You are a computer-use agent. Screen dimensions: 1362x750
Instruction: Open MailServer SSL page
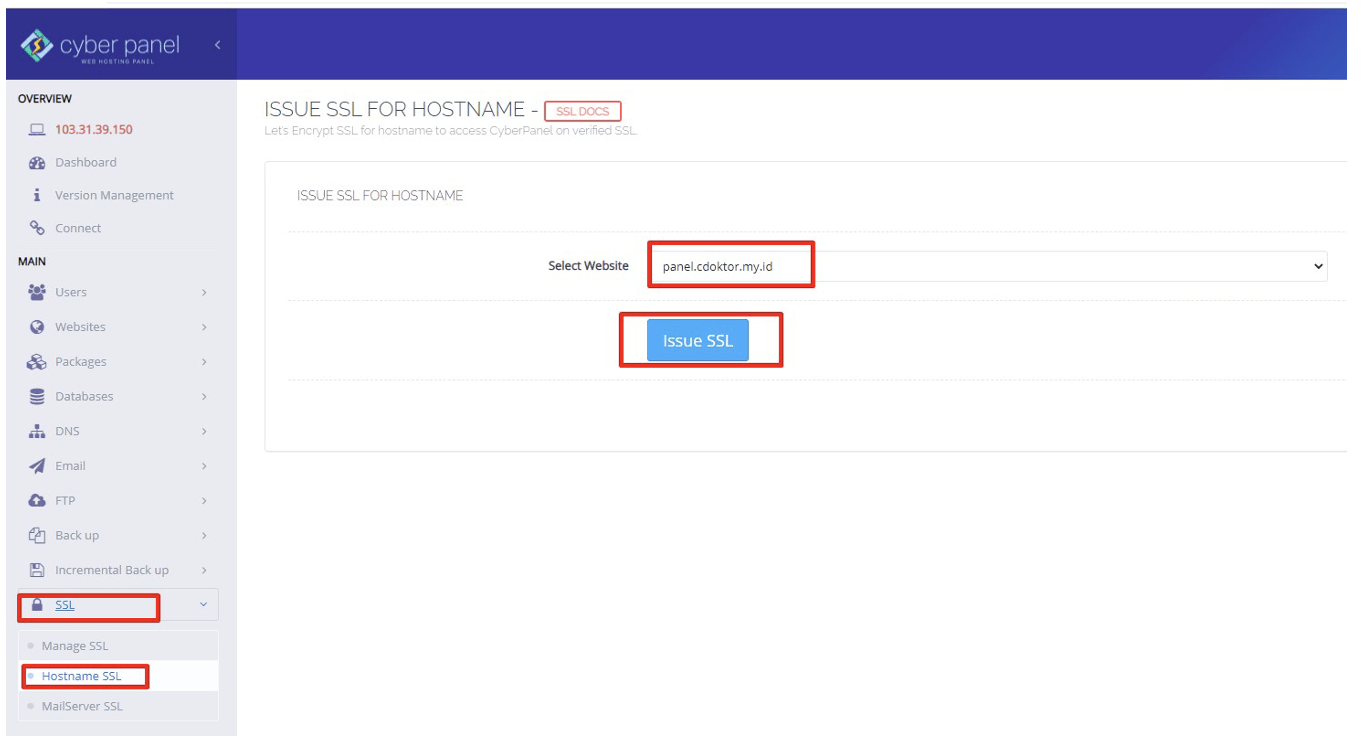pyautogui.click(x=82, y=706)
